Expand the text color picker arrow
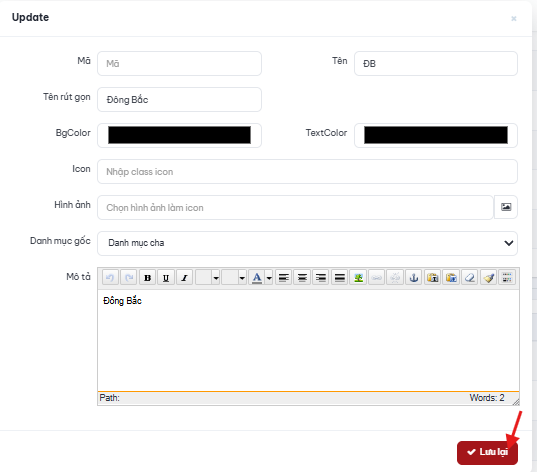The image size is (537, 472). click(x=269, y=277)
